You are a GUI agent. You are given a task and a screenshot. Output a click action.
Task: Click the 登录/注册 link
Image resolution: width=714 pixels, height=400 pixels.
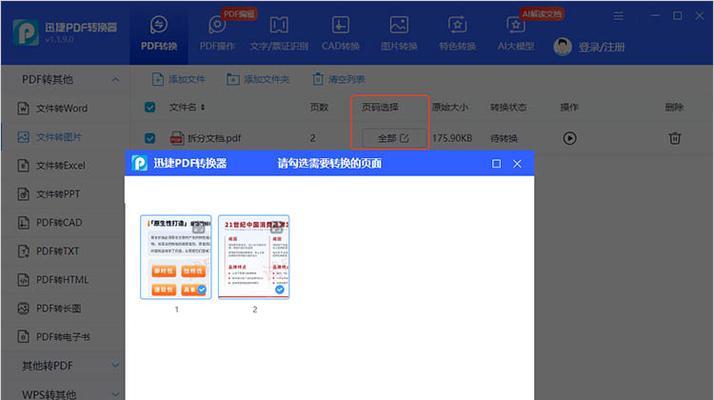[x=602, y=47]
